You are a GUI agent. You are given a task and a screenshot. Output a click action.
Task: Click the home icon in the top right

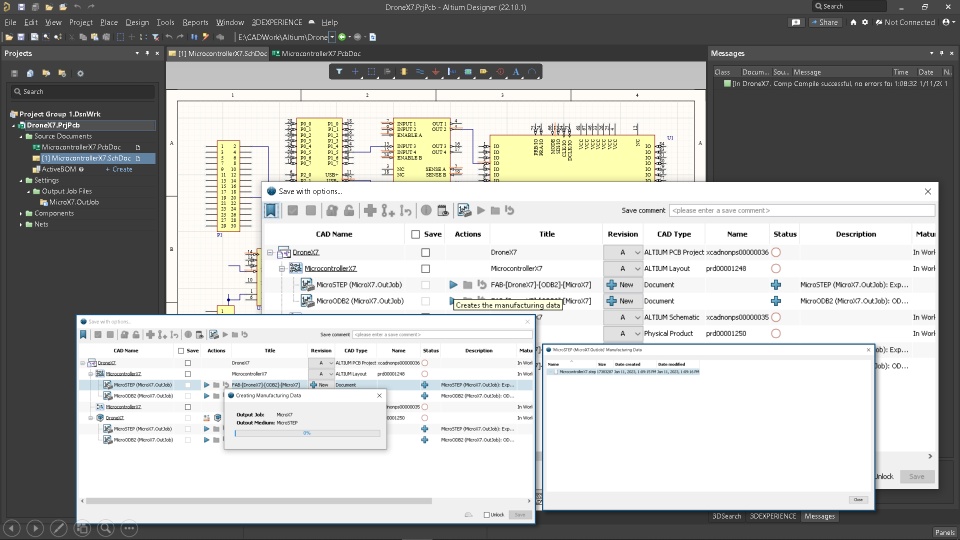click(x=853, y=22)
